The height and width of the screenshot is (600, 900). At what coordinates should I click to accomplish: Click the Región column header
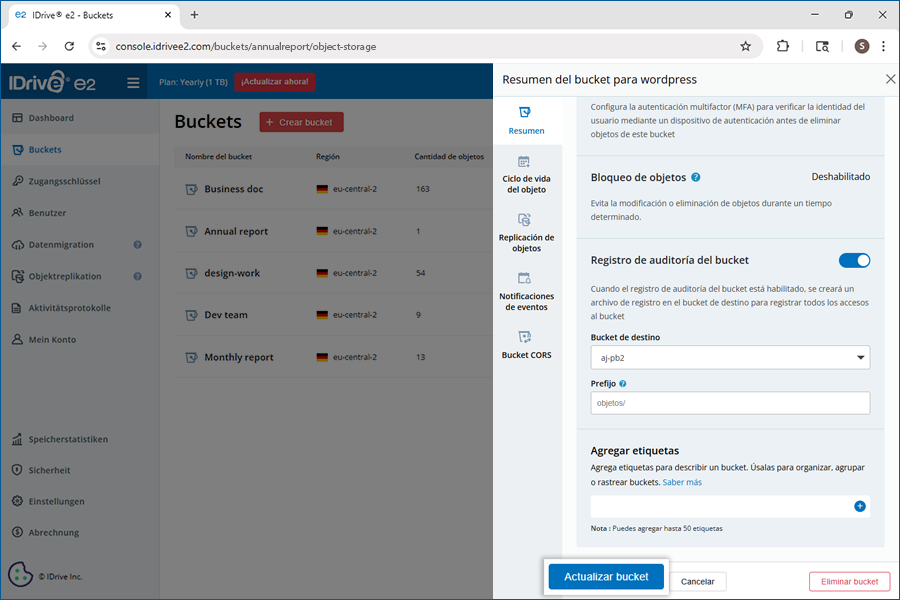point(328,157)
